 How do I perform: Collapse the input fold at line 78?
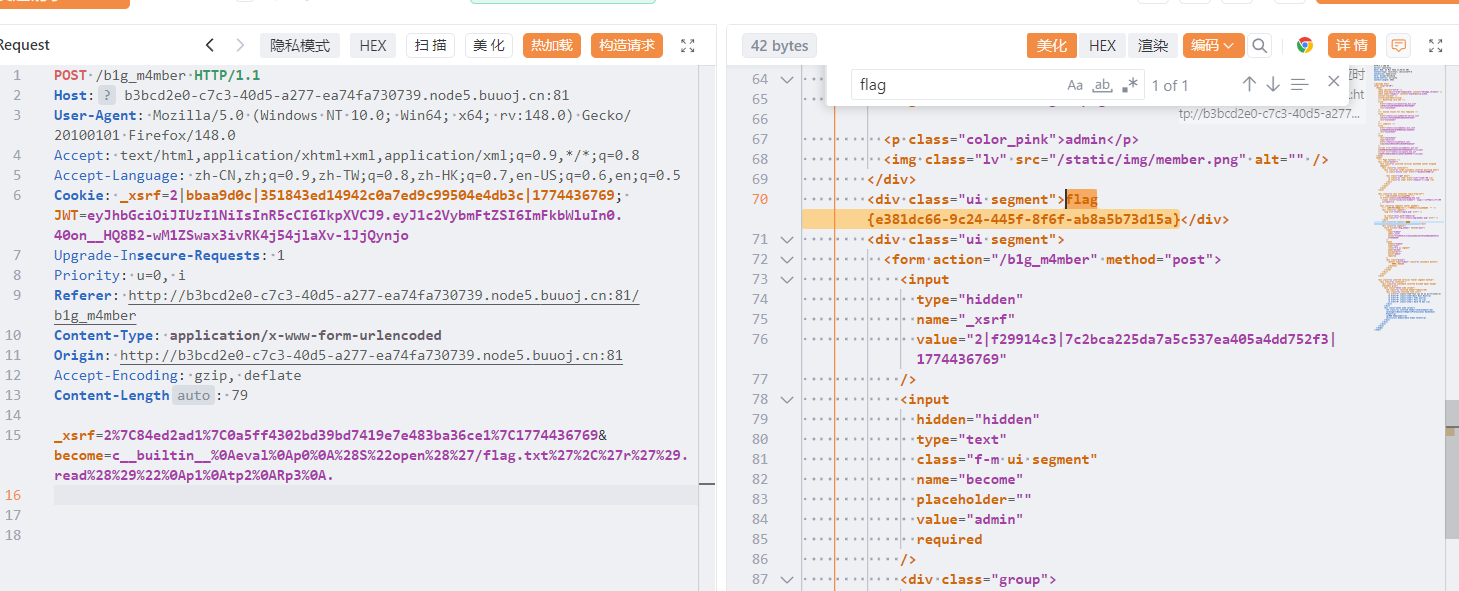click(787, 399)
